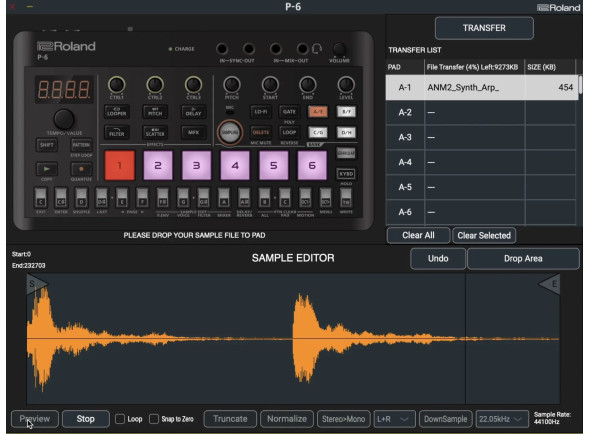Click the DownSample button
The height and width of the screenshot is (434, 590).
pos(446,419)
